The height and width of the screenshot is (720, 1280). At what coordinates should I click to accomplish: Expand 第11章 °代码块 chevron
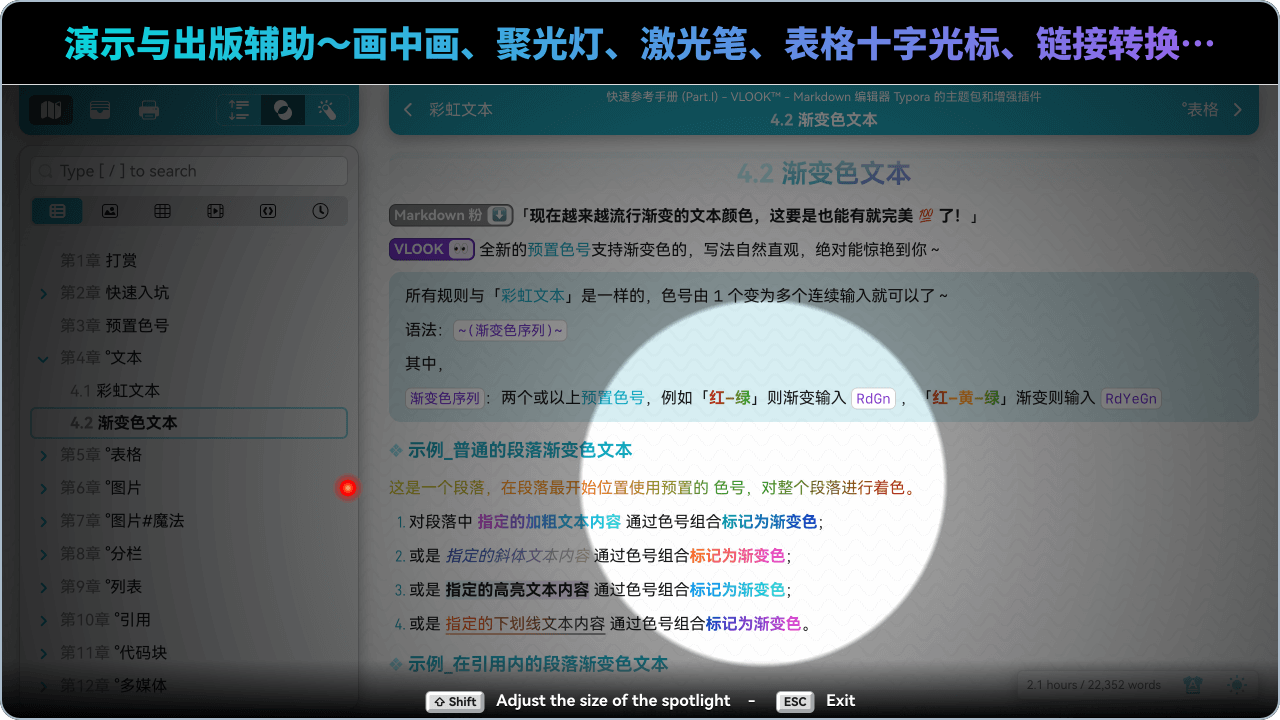[x=43, y=652]
